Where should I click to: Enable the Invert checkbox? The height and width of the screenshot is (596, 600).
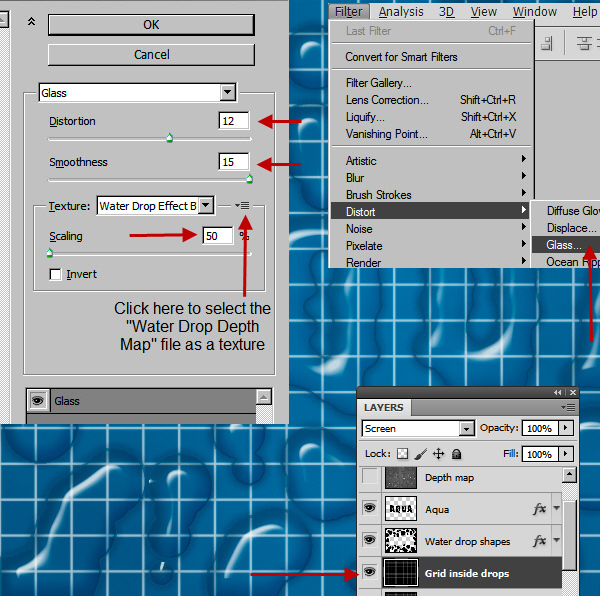pyautogui.click(x=56, y=274)
